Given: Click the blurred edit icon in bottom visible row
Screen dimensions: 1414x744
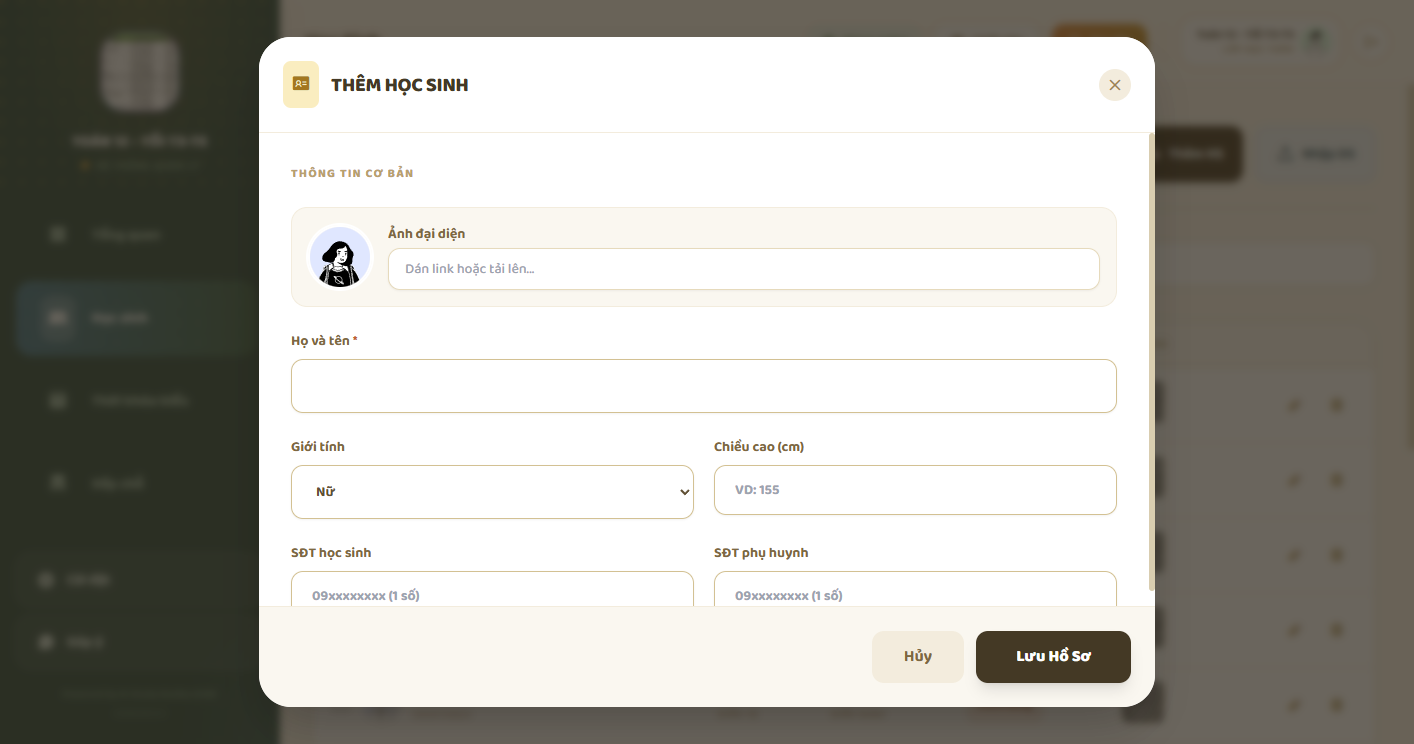Looking at the screenshot, I should (1294, 705).
